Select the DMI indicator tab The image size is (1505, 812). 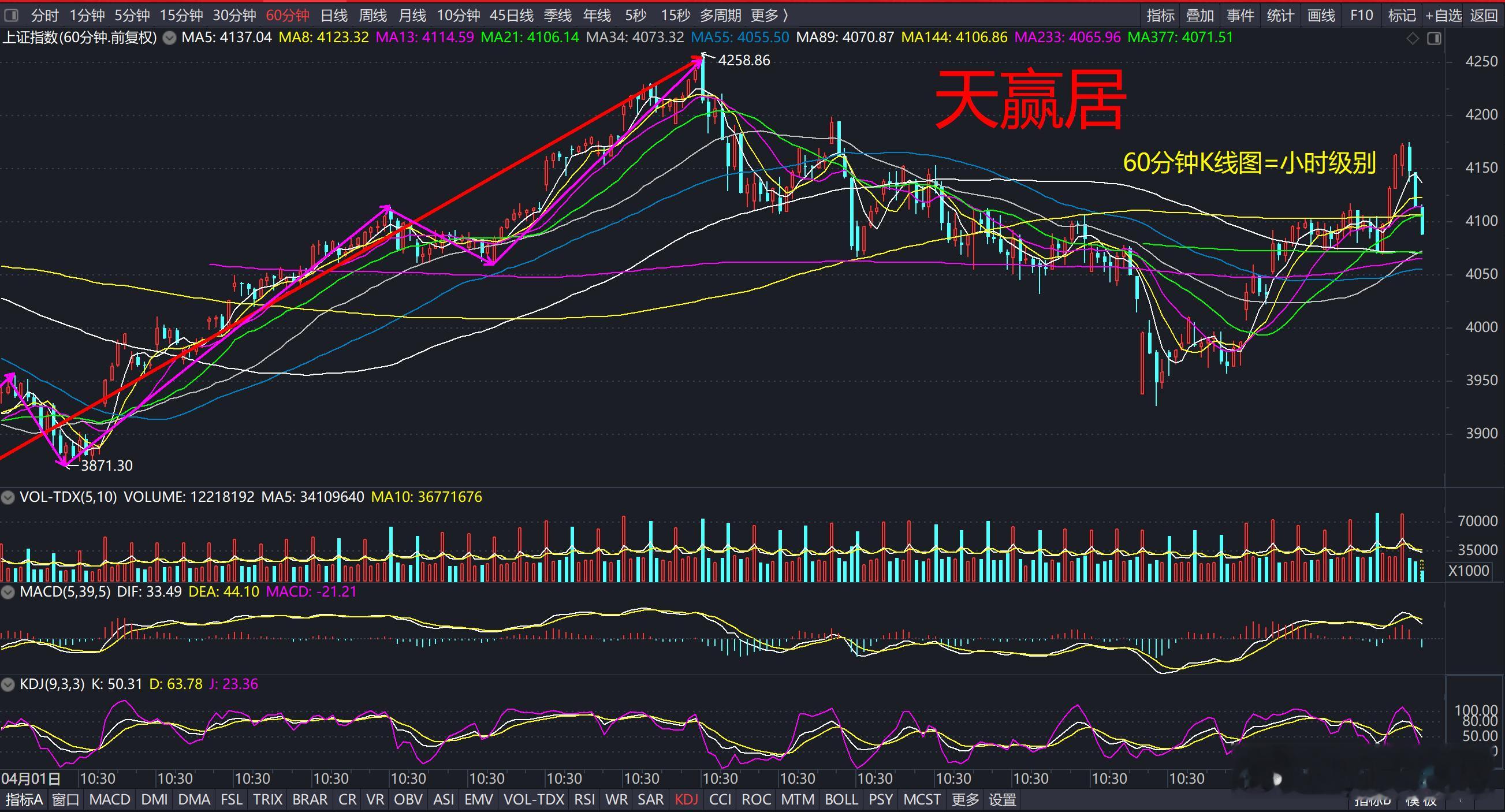pyautogui.click(x=154, y=799)
